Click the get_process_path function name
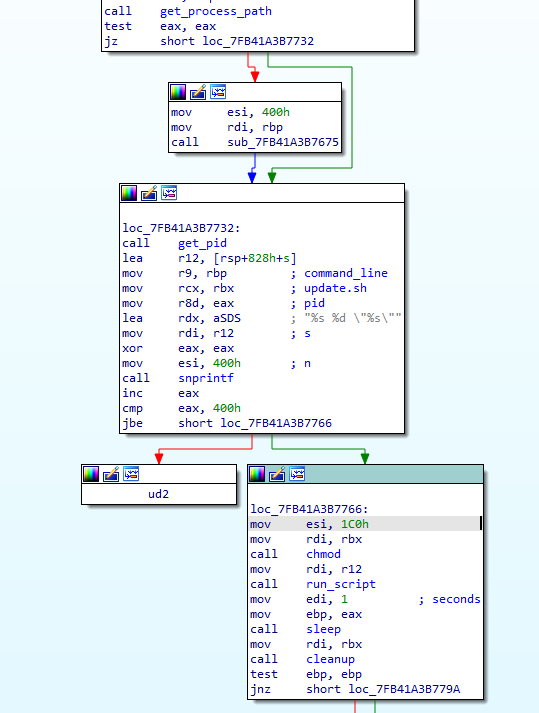Image resolution: width=539 pixels, height=713 pixels. tap(216, 11)
